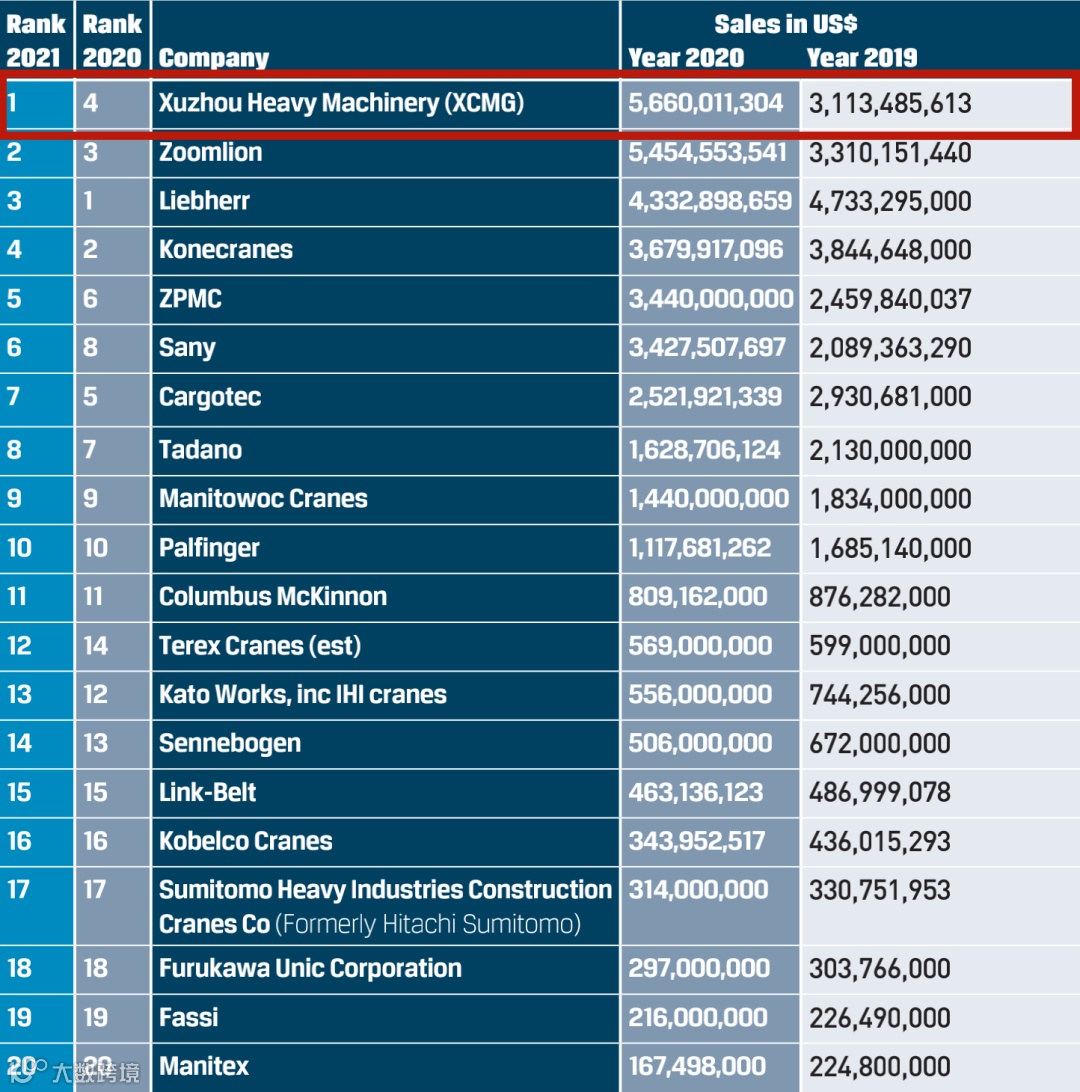Image resolution: width=1080 pixels, height=1092 pixels.
Task: Click Cargotec 2020 sales 2,521,921,339
Action: [x=705, y=397]
